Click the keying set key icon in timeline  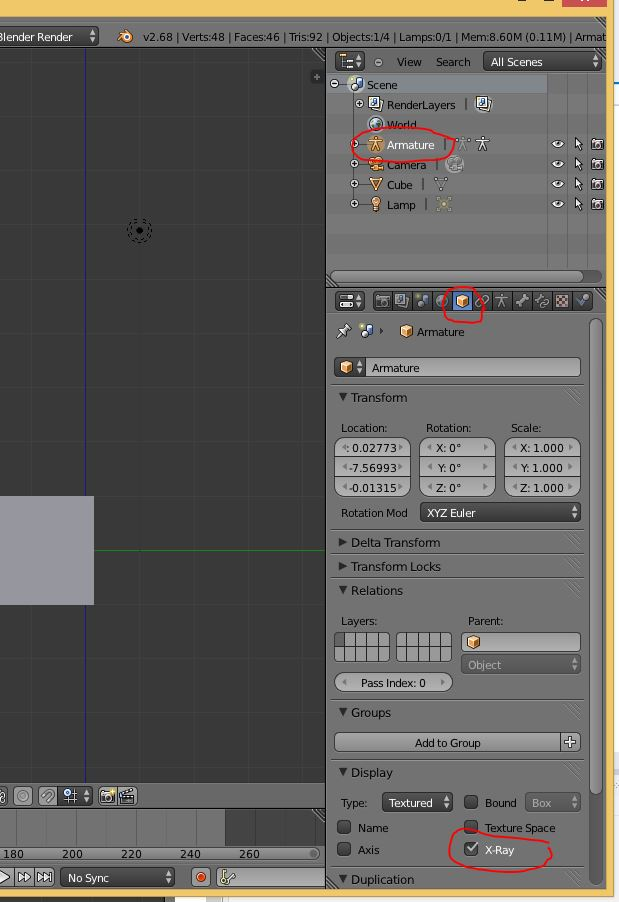click(228, 877)
